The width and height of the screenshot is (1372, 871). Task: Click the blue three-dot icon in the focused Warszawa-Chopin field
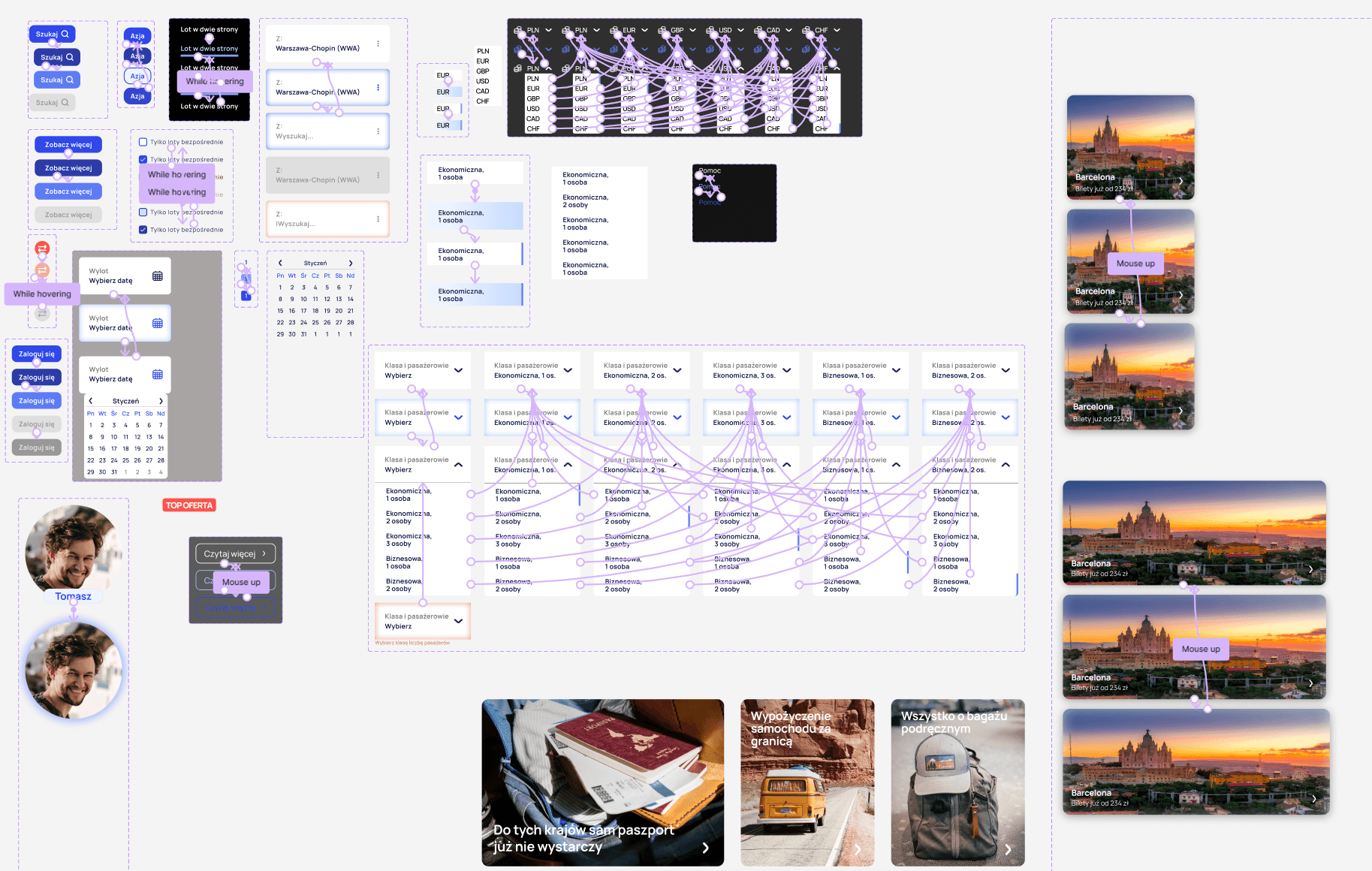(x=378, y=87)
